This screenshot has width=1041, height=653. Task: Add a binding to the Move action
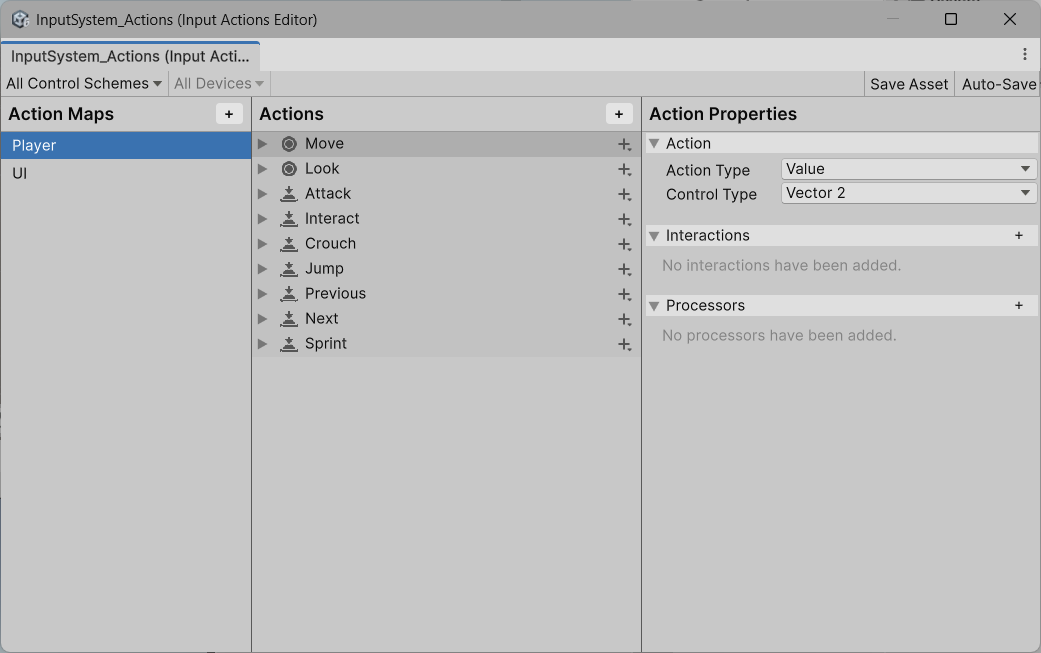[624, 144]
